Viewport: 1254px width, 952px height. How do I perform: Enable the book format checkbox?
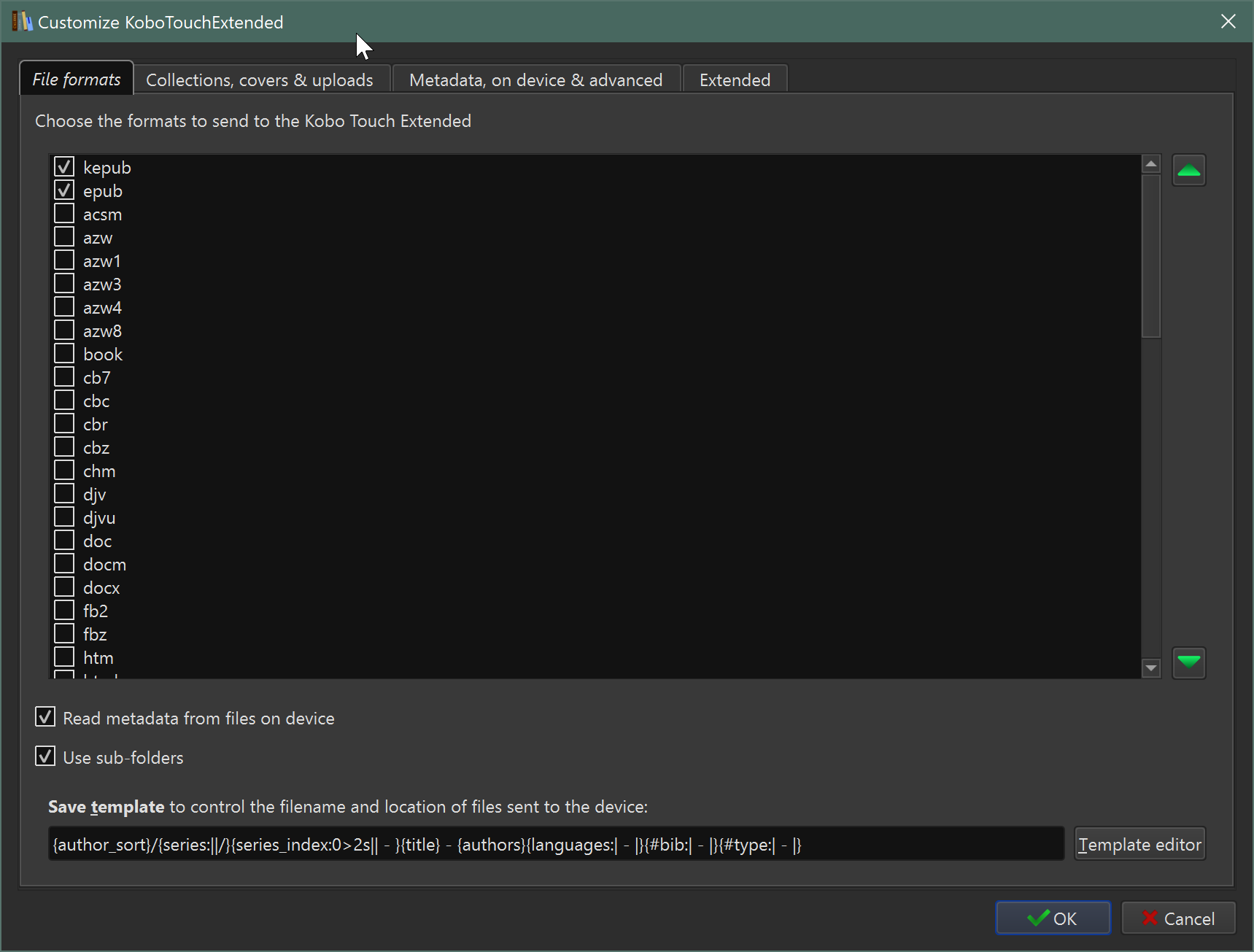[64, 354]
